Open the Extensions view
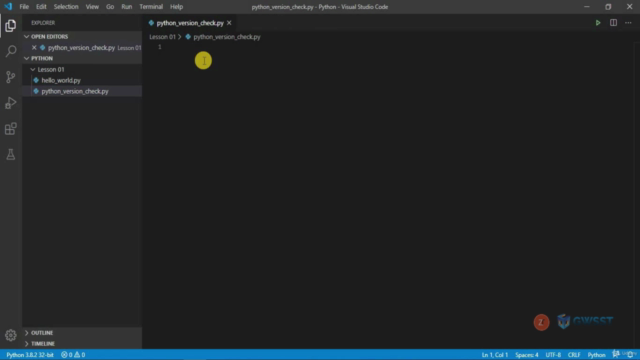 (x=11, y=129)
